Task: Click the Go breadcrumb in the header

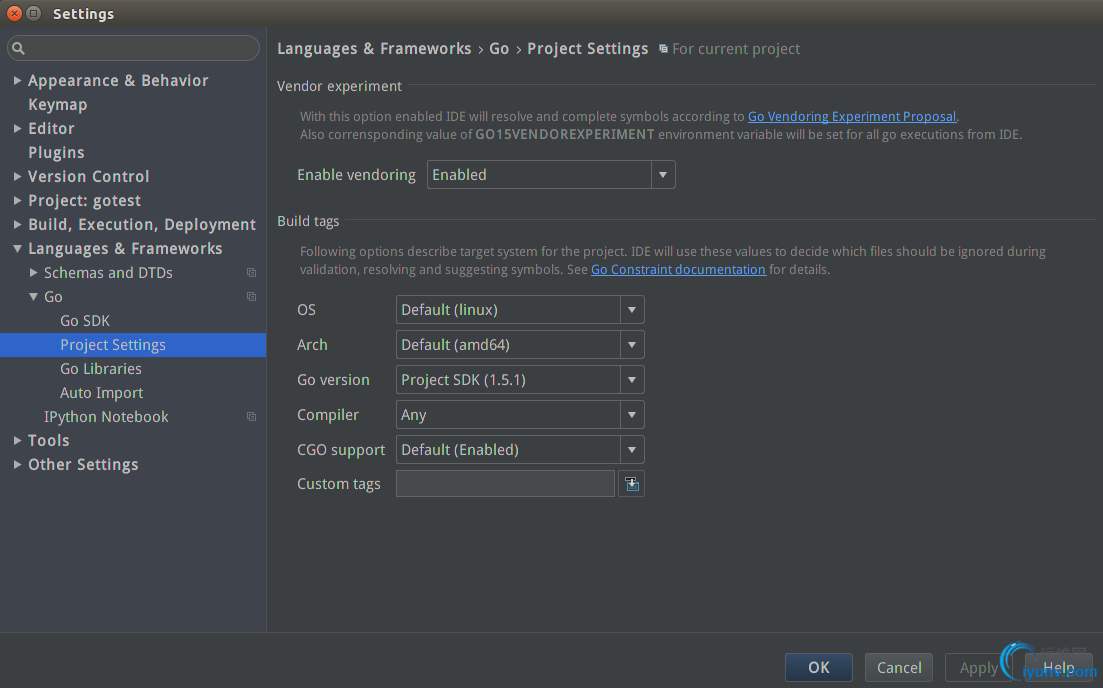Action: 499,49
